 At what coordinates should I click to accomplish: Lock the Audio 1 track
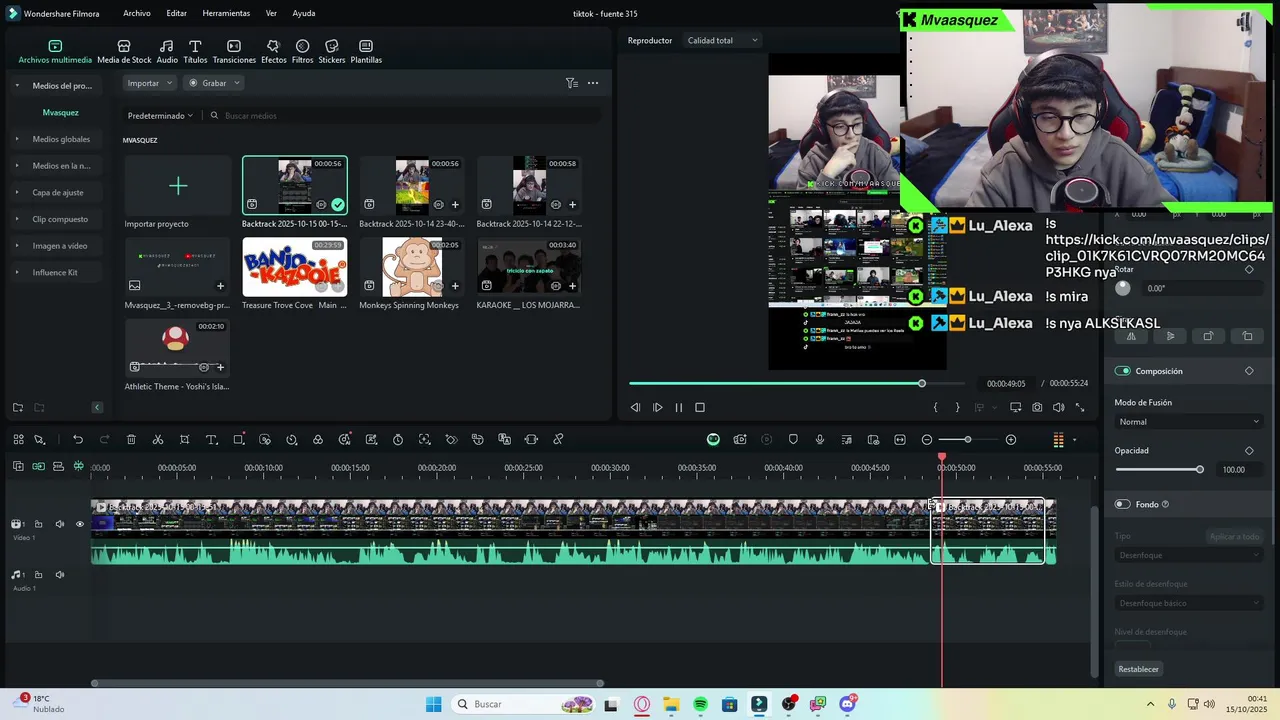39,575
